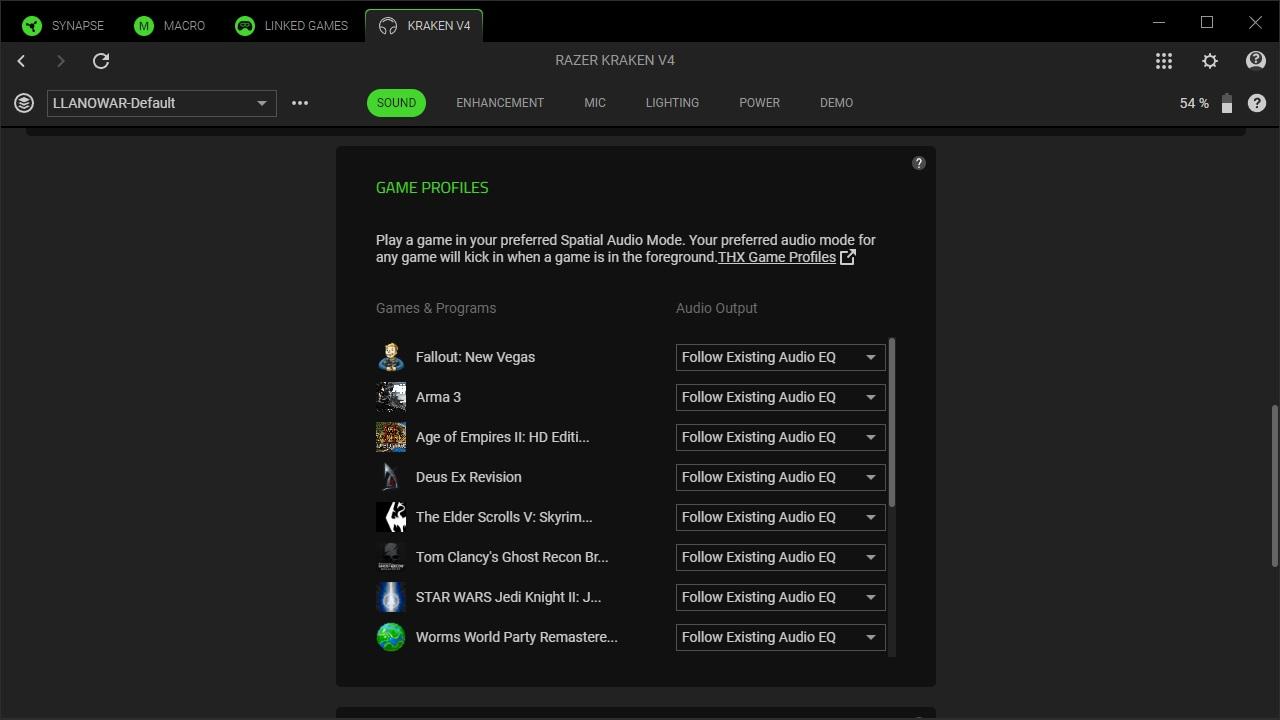Image resolution: width=1280 pixels, height=720 pixels.
Task: Open Skyrim audio output dropdown
Action: (x=781, y=517)
